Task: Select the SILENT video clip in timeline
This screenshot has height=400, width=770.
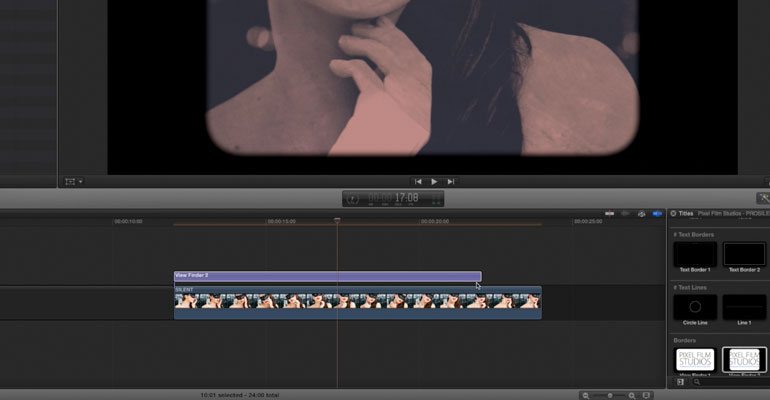Action: tap(358, 303)
